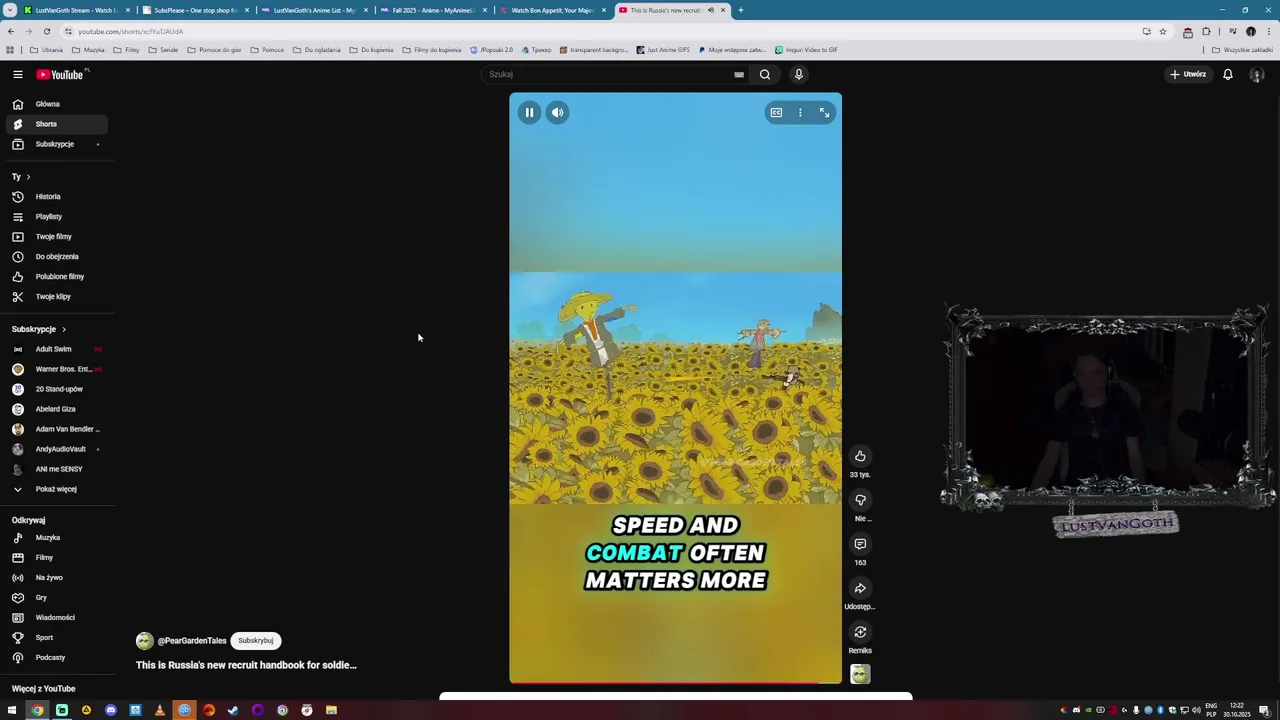Screen dimensions: 1280x720
Task: Open Polubione filmy playlist
Action: [56, 277]
